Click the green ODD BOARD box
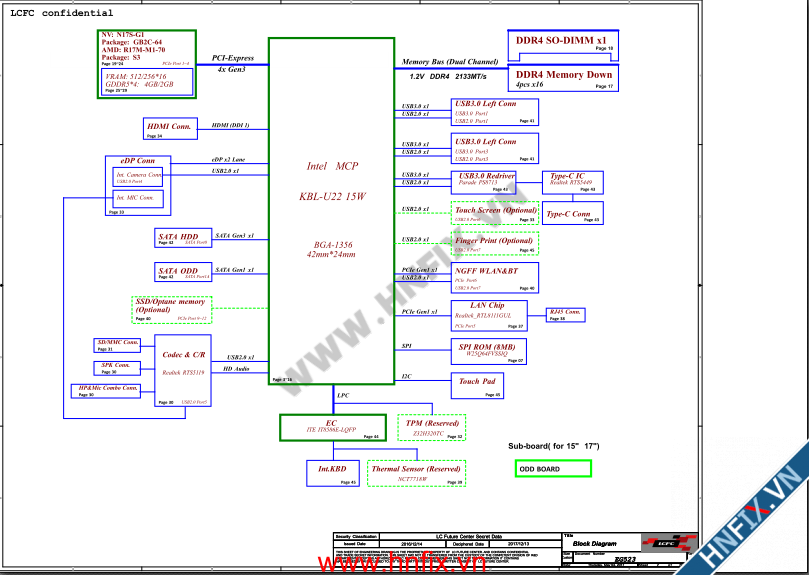The height and width of the screenshot is (575, 809). (x=554, y=468)
